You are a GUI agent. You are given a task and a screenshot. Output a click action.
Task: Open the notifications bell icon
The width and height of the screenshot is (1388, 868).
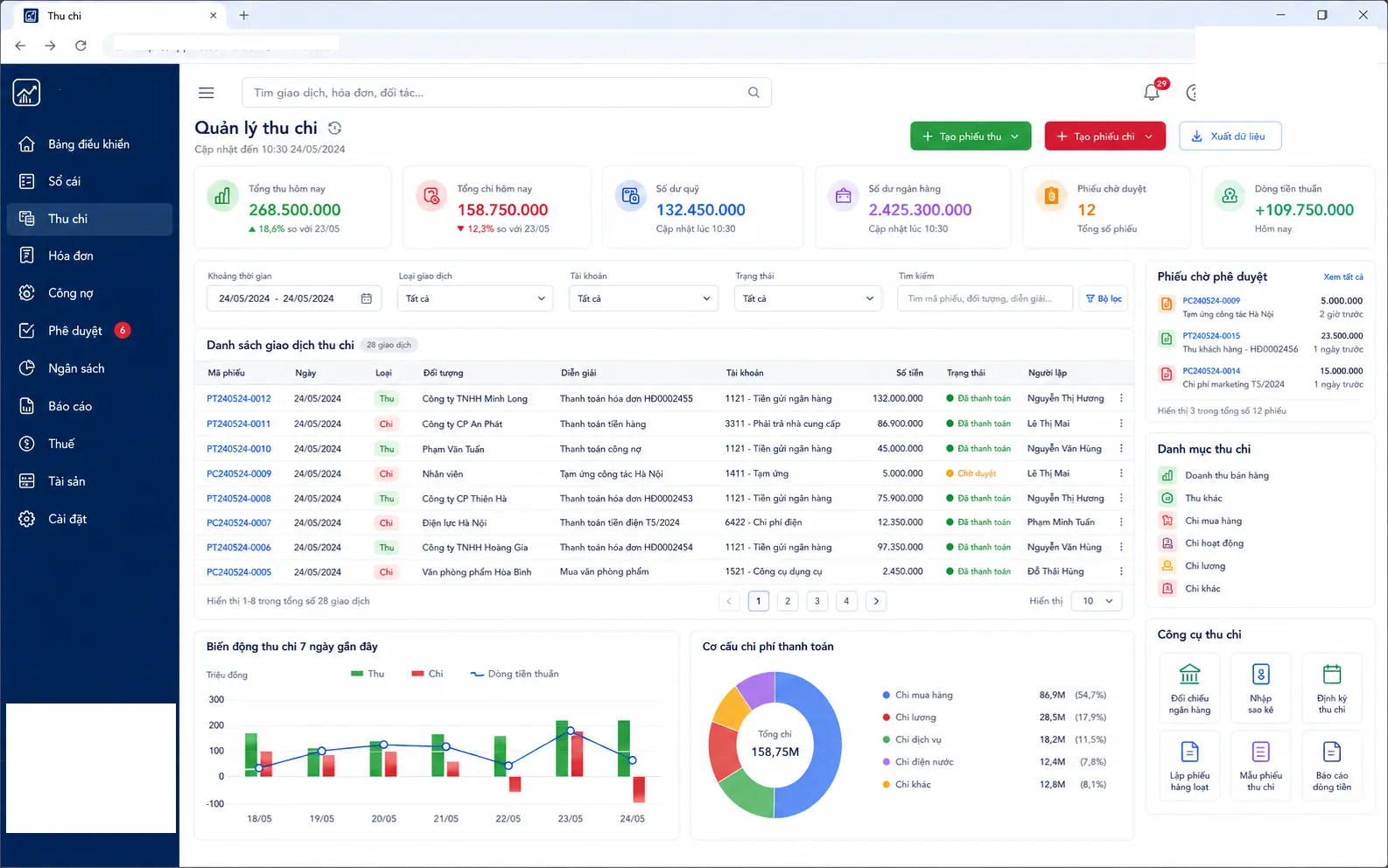[1152, 92]
